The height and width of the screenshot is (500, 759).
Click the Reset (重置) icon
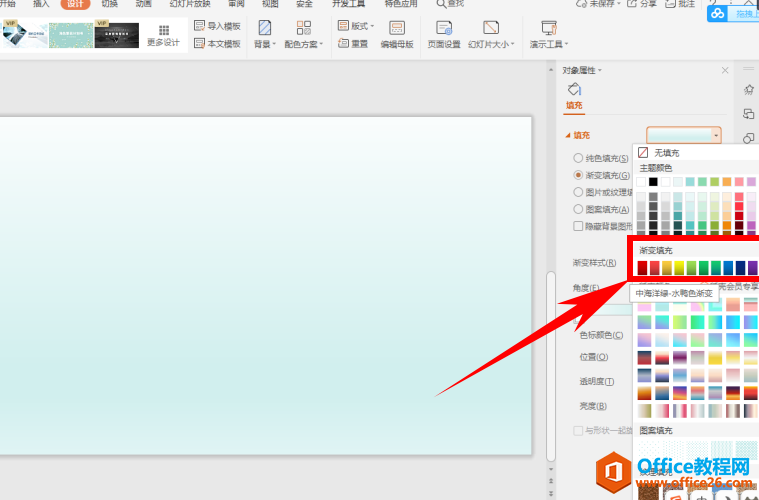(x=343, y=43)
